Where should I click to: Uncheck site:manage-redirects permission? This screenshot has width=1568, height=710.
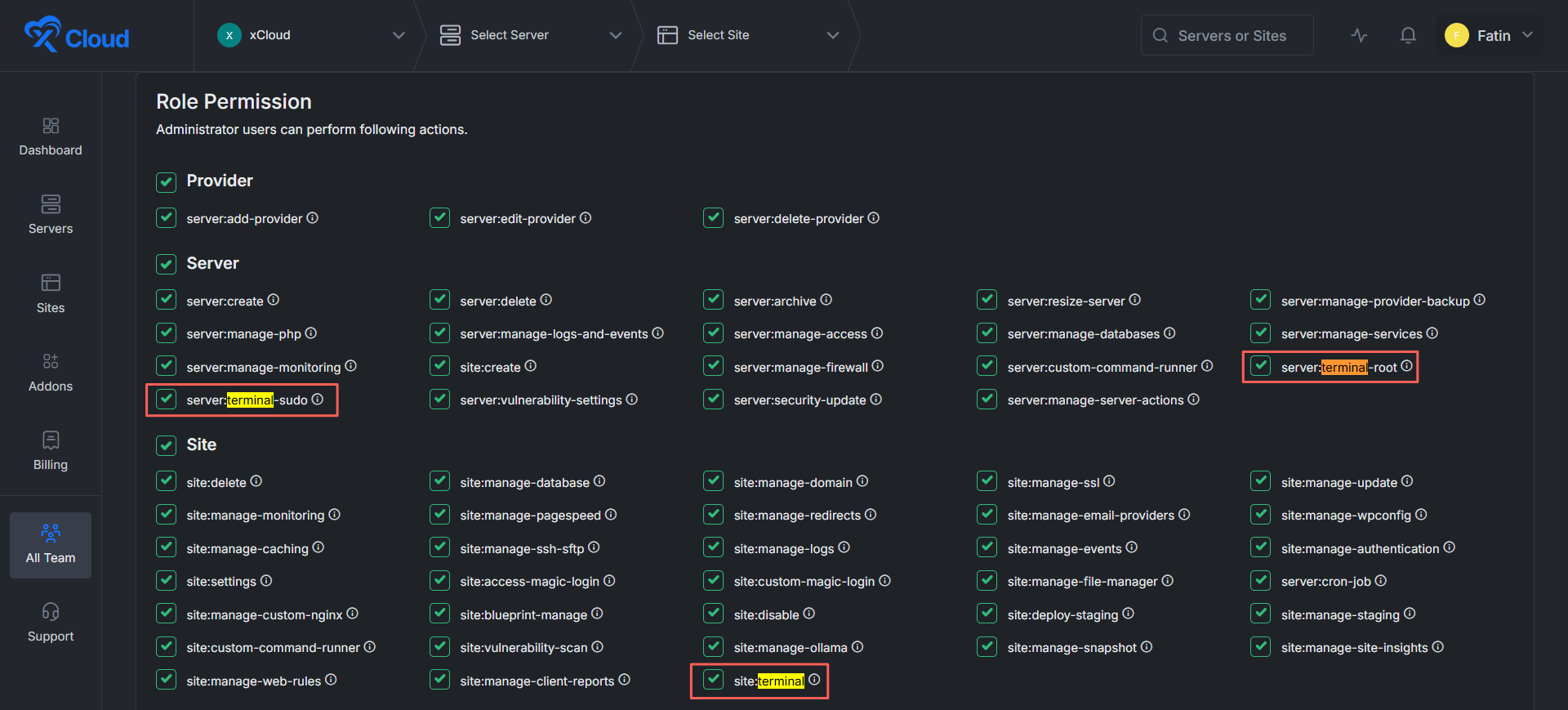click(713, 514)
